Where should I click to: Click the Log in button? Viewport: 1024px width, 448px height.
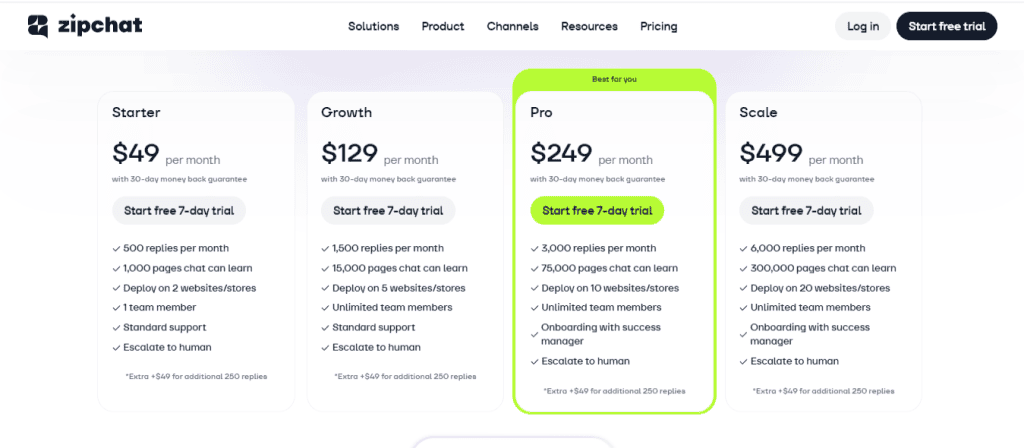click(862, 26)
